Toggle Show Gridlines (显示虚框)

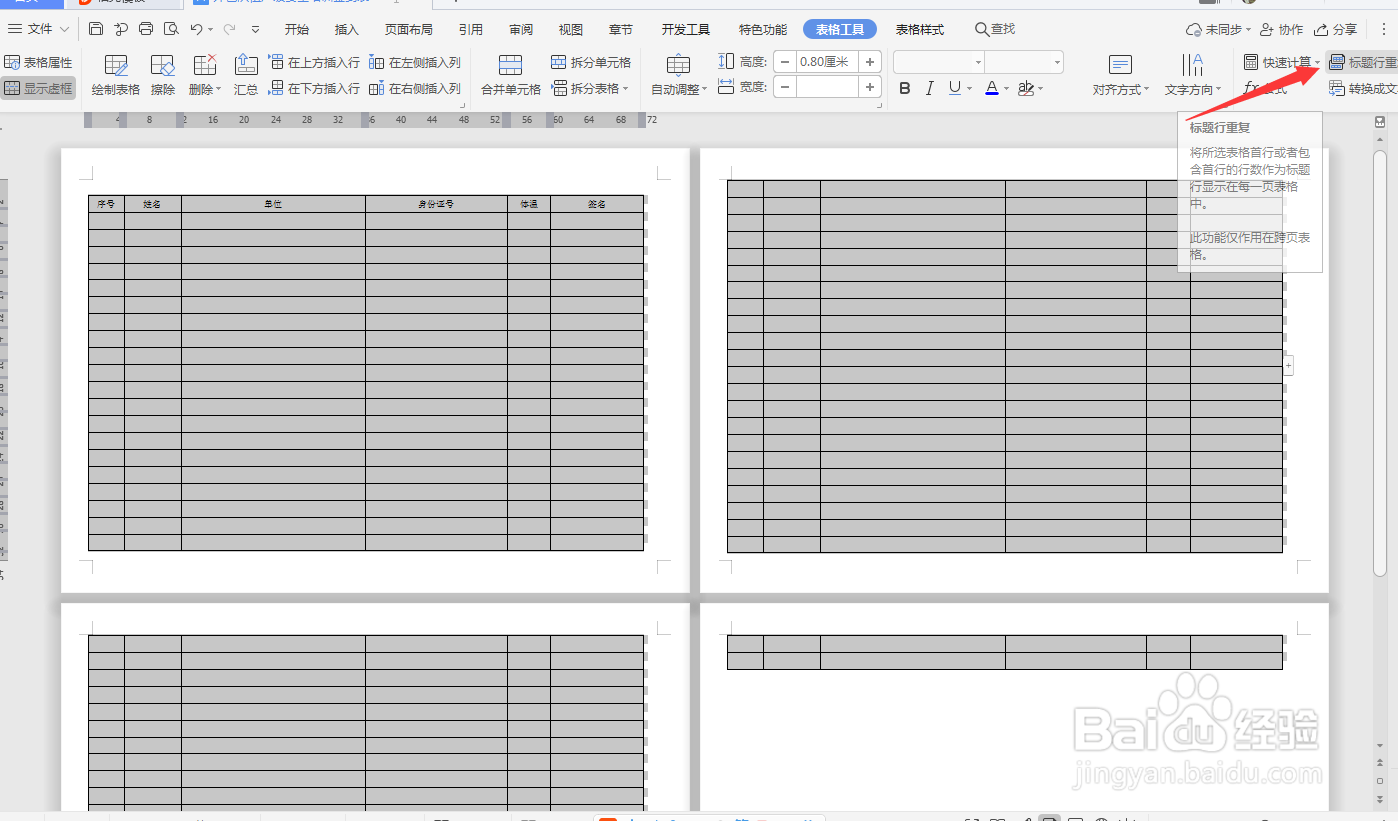pos(38,89)
